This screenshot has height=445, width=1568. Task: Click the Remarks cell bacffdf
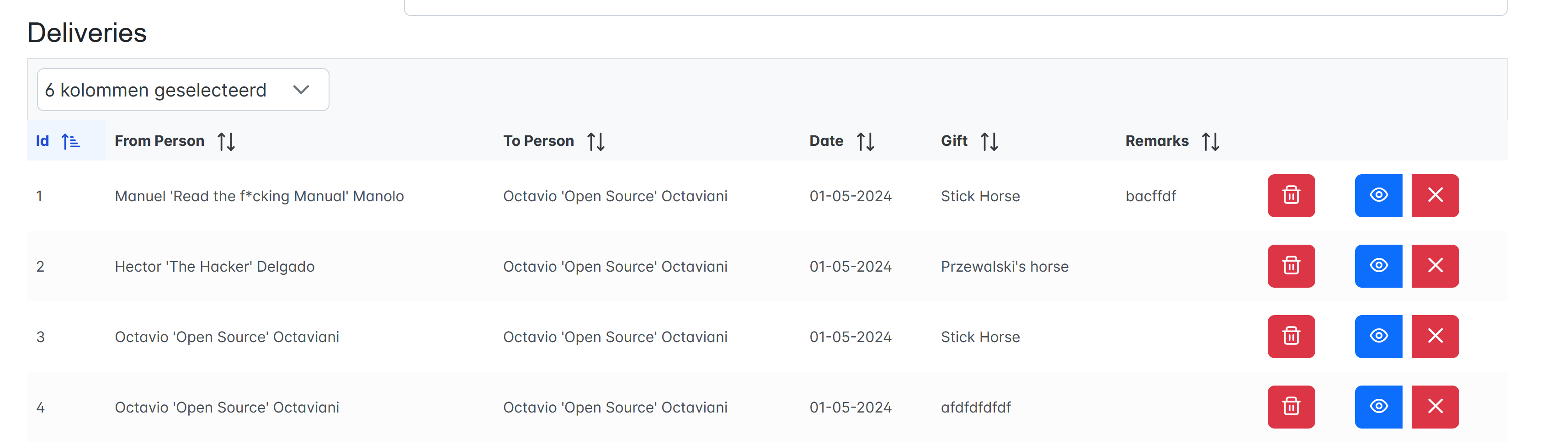1150,196
